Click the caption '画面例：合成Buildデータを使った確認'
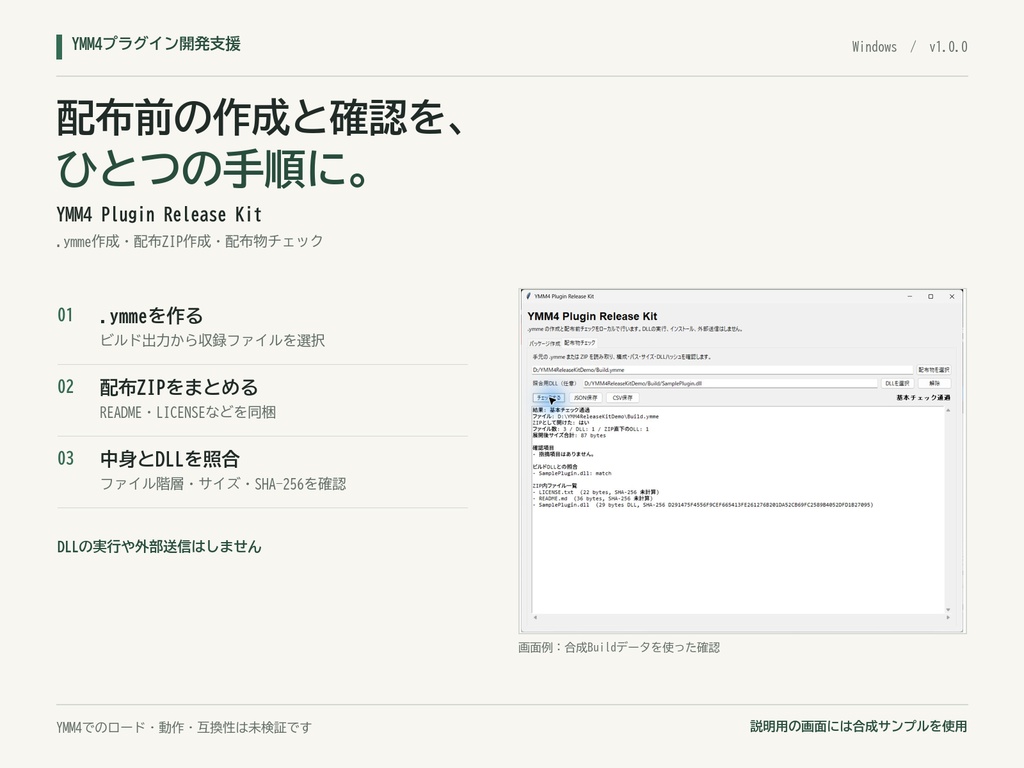 pos(619,647)
